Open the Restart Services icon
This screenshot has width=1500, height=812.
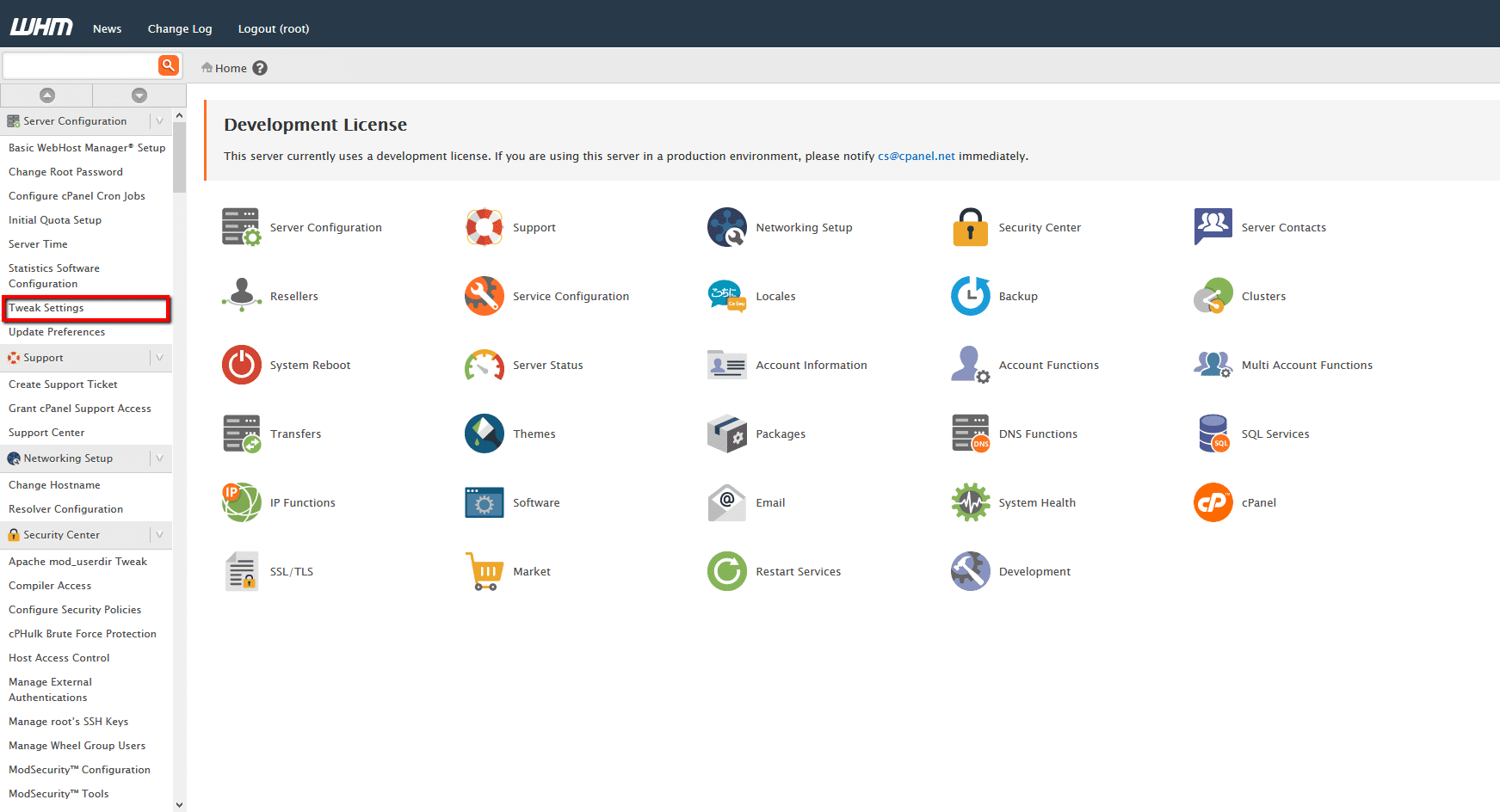point(727,571)
